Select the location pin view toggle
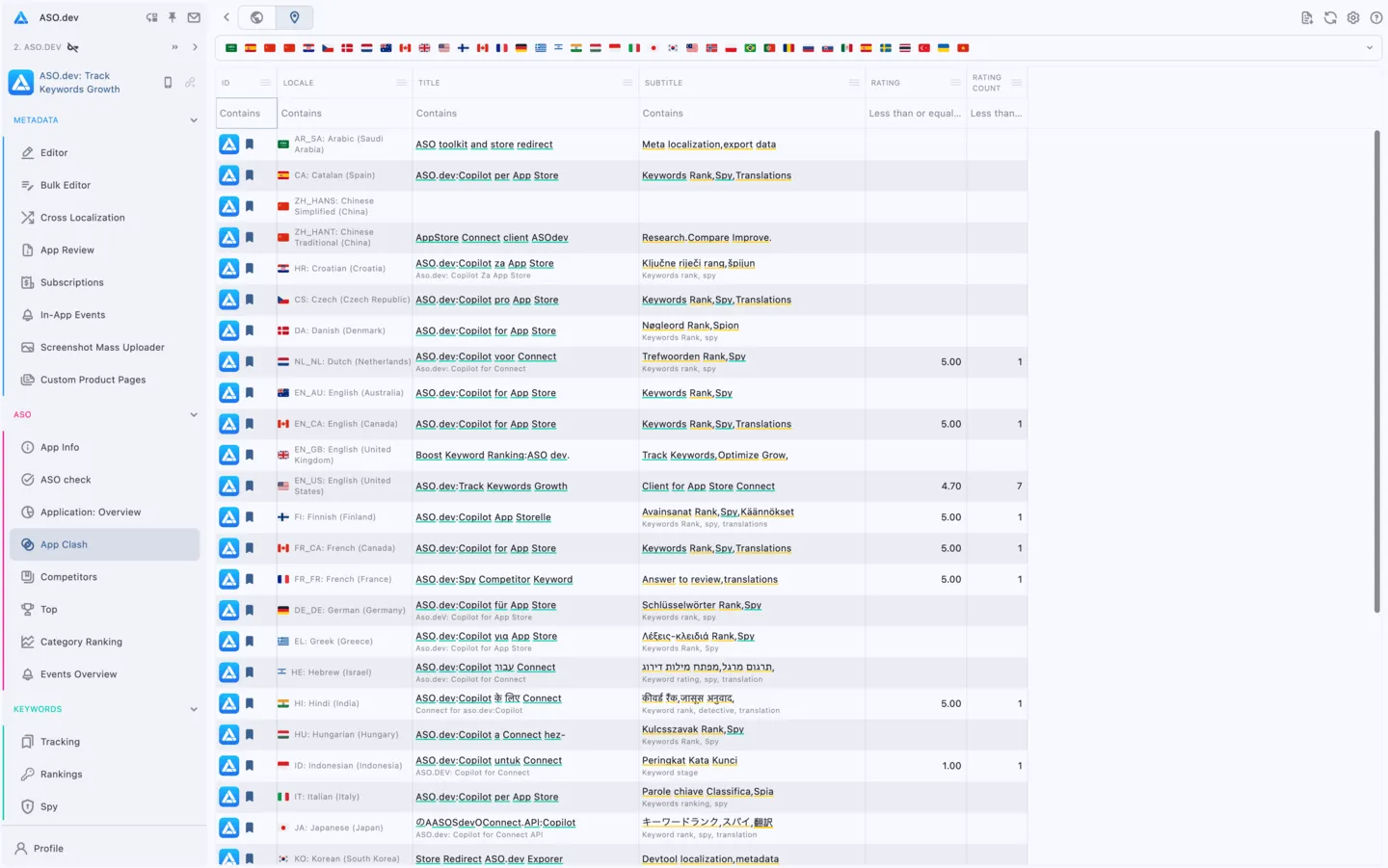 point(294,17)
